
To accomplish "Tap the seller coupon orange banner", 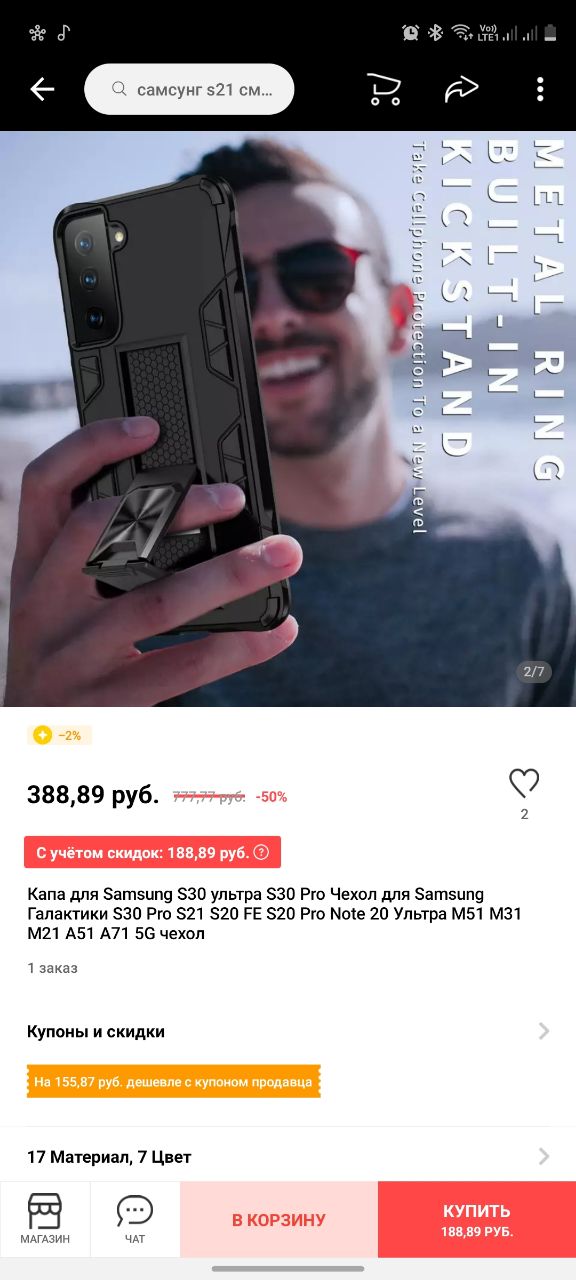I will click(x=174, y=1082).
